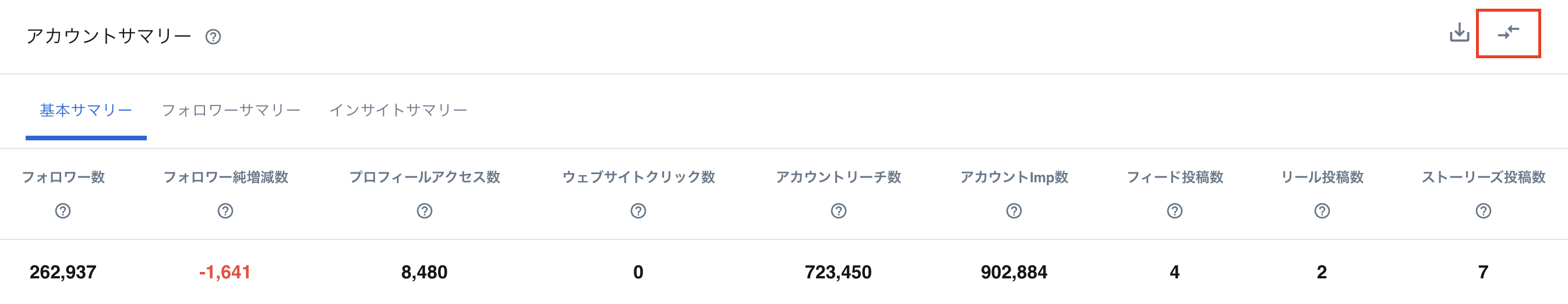
Task: Click help icon under ウェブサイトクリック数
Action: coord(638,211)
